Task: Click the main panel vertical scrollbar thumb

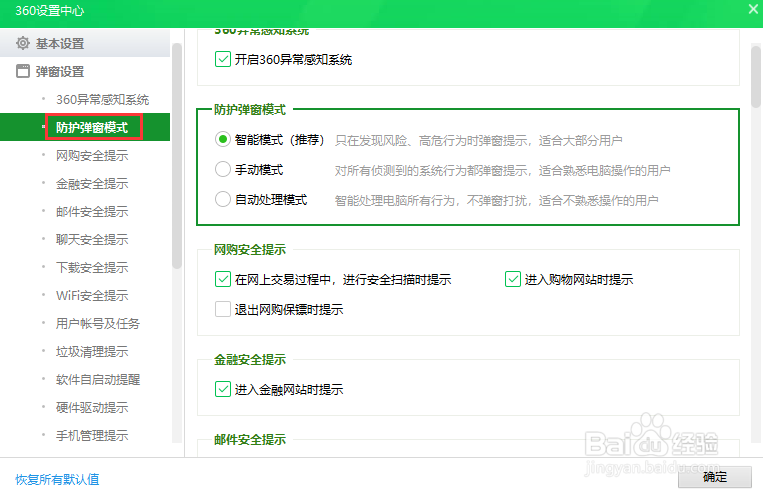Action: (x=755, y=76)
